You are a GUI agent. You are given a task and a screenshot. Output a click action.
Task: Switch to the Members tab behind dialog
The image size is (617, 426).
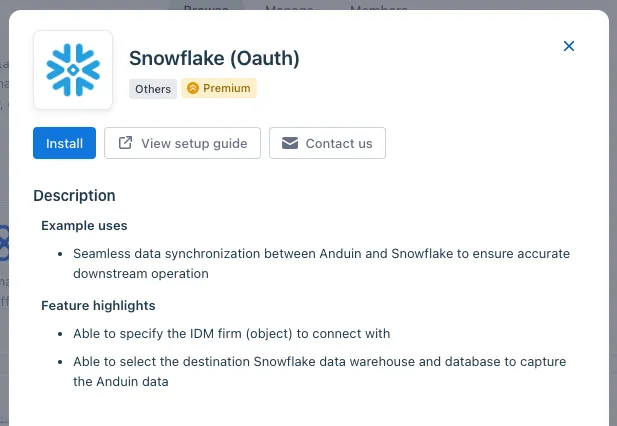(x=379, y=6)
